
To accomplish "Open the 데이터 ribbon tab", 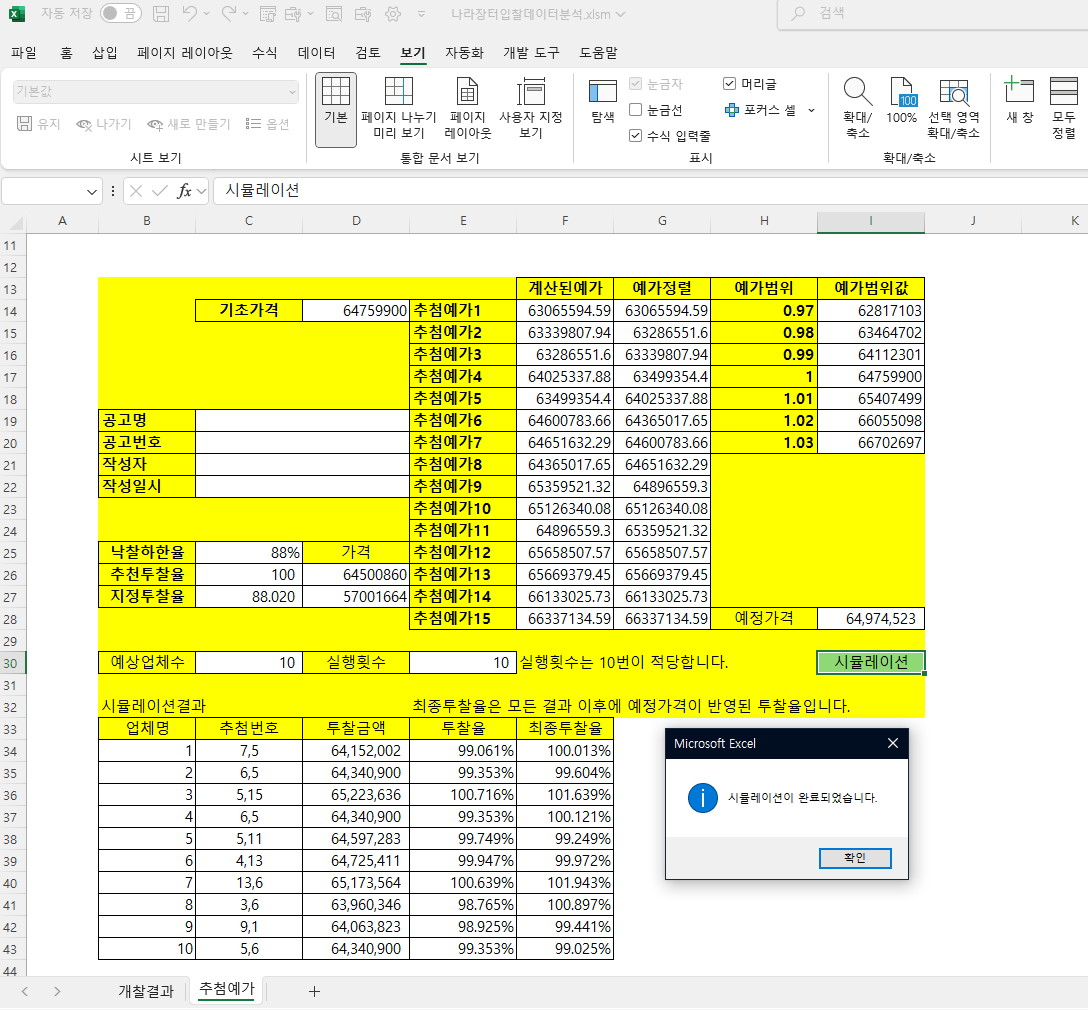I will [316, 53].
